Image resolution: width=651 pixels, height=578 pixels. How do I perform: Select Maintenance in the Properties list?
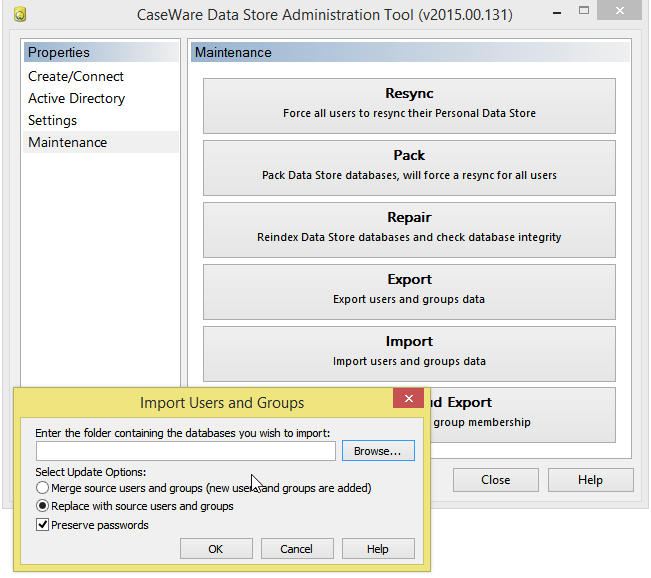point(101,142)
